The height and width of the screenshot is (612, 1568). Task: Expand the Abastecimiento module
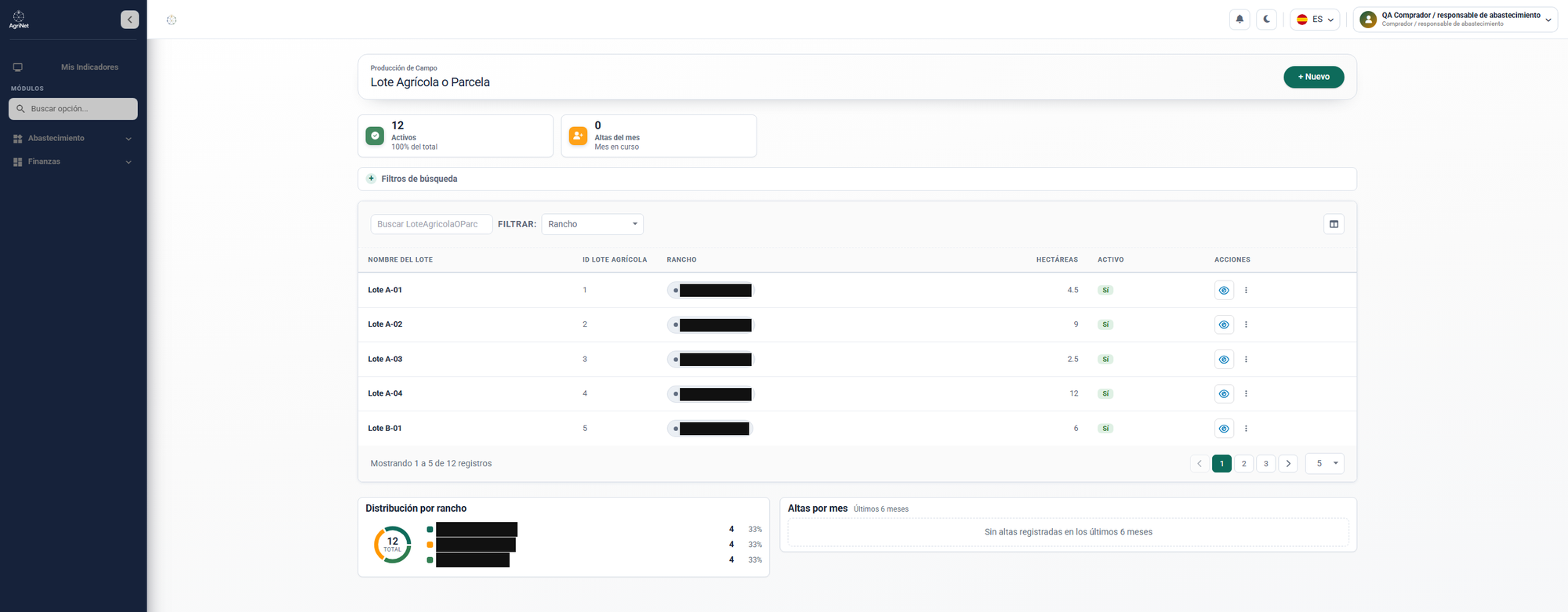coord(73,139)
